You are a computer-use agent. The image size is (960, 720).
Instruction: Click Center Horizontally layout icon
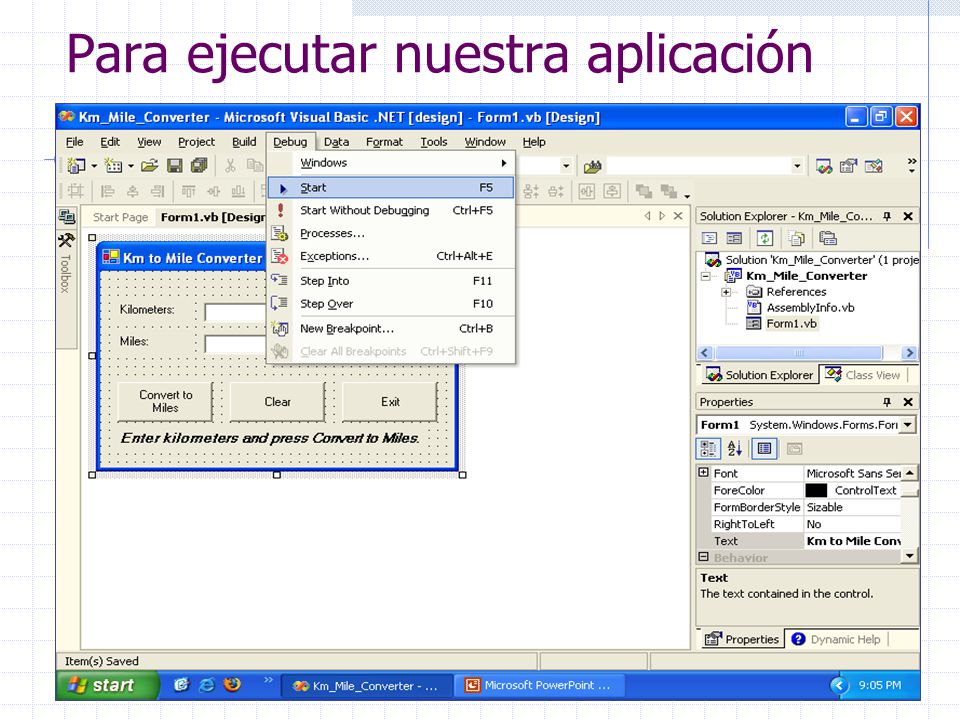tap(587, 191)
